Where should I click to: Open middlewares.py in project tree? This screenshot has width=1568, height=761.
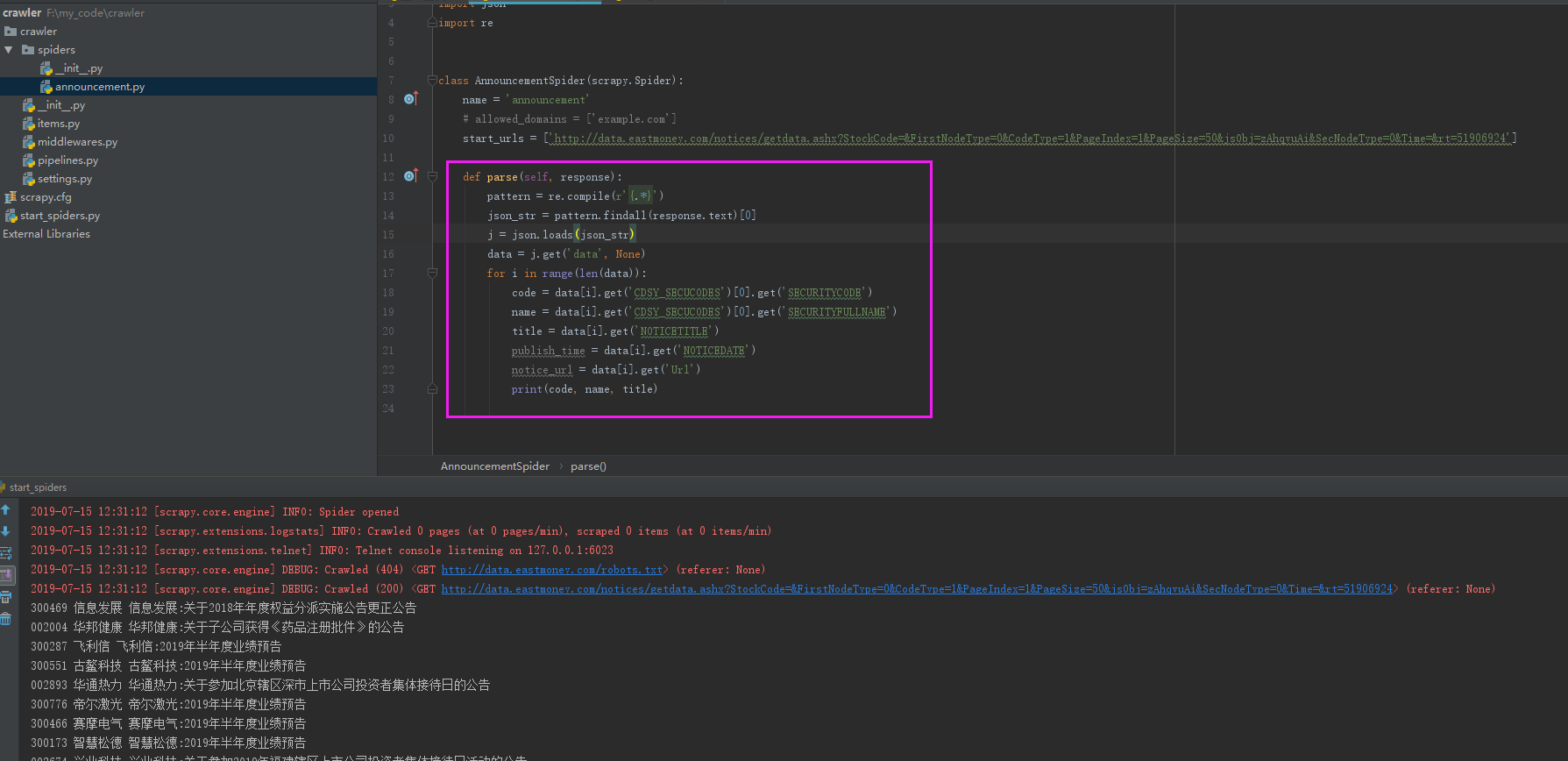pos(70,142)
